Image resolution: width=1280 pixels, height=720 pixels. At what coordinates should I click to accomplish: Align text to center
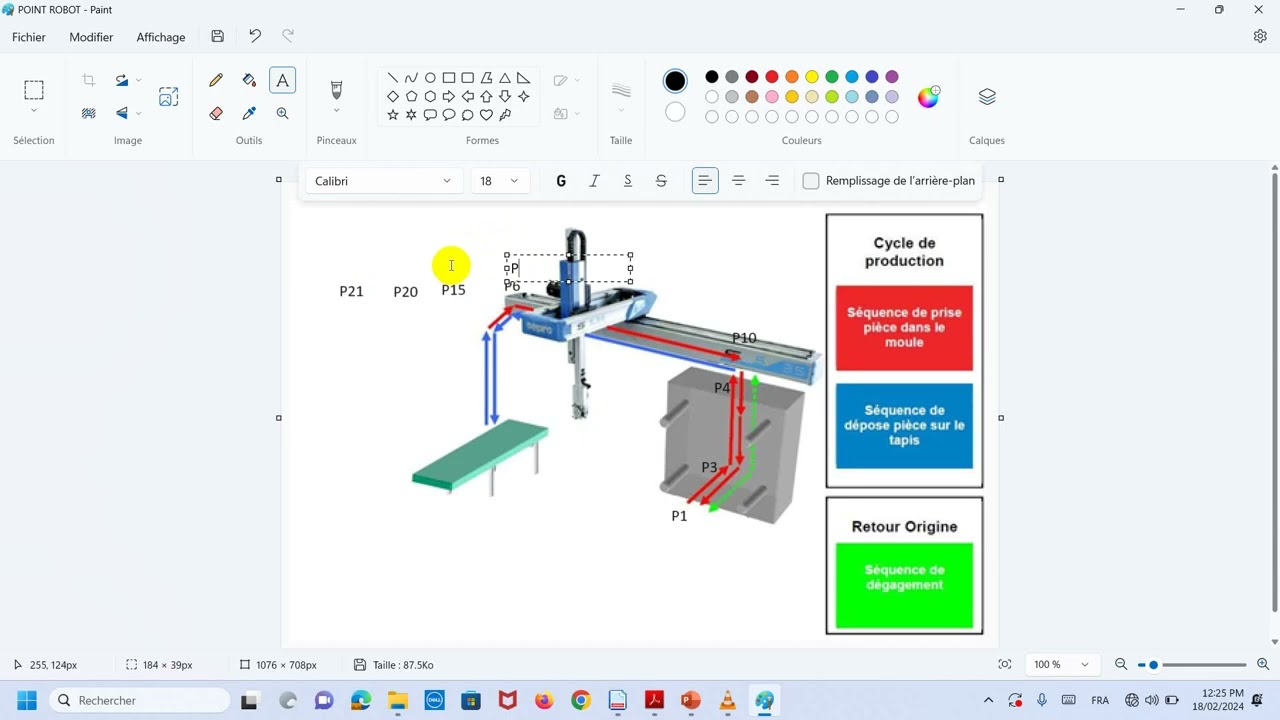(x=738, y=181)
